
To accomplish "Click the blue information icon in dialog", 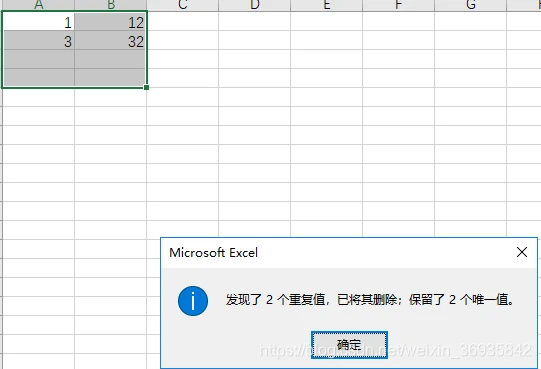I will point(193,301).
